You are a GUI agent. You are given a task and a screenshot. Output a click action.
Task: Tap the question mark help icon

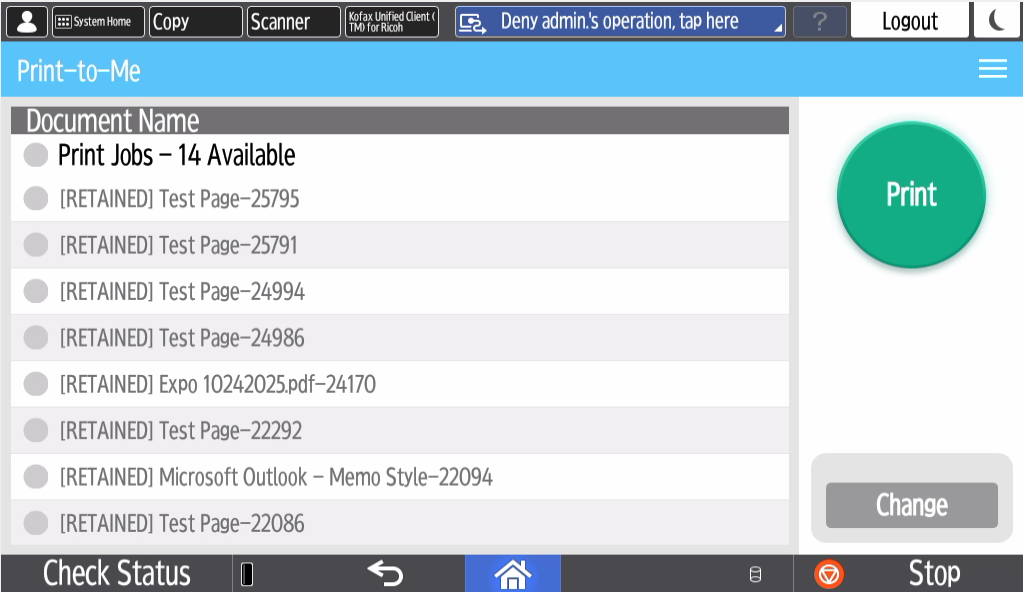pyautogui.click(x=819, y=21)
